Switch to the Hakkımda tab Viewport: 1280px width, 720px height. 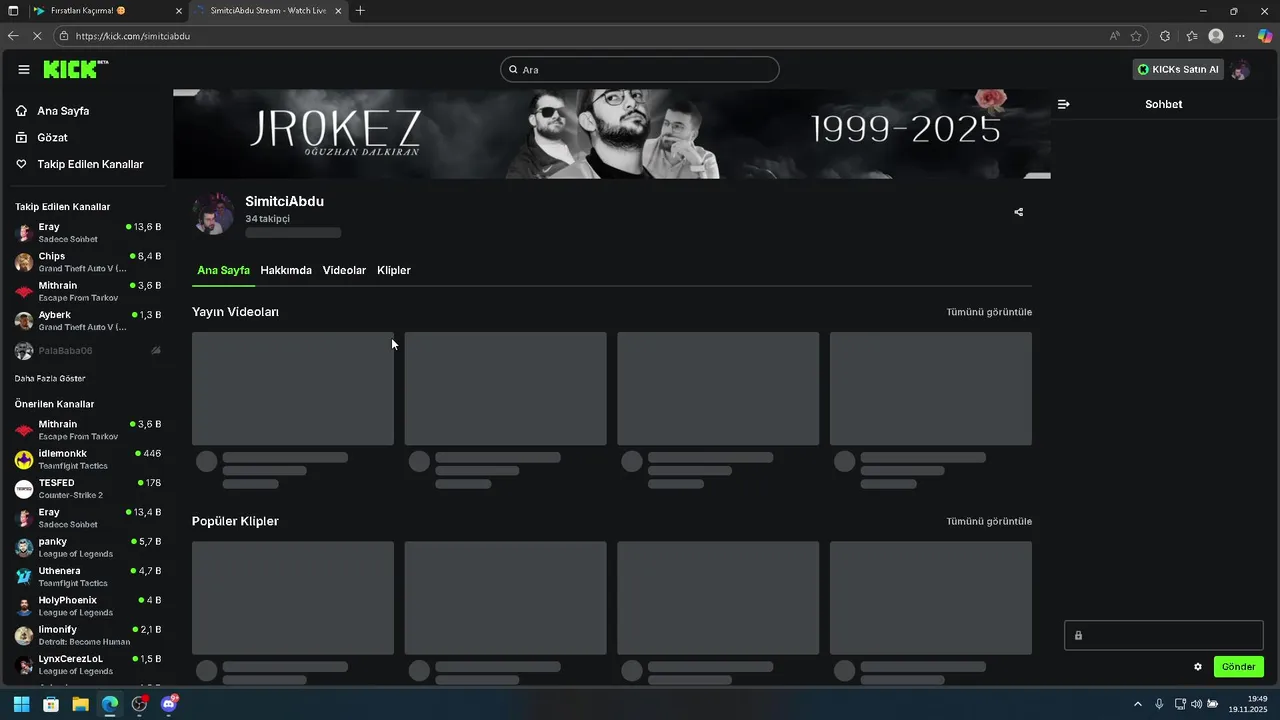click(286, 270)
